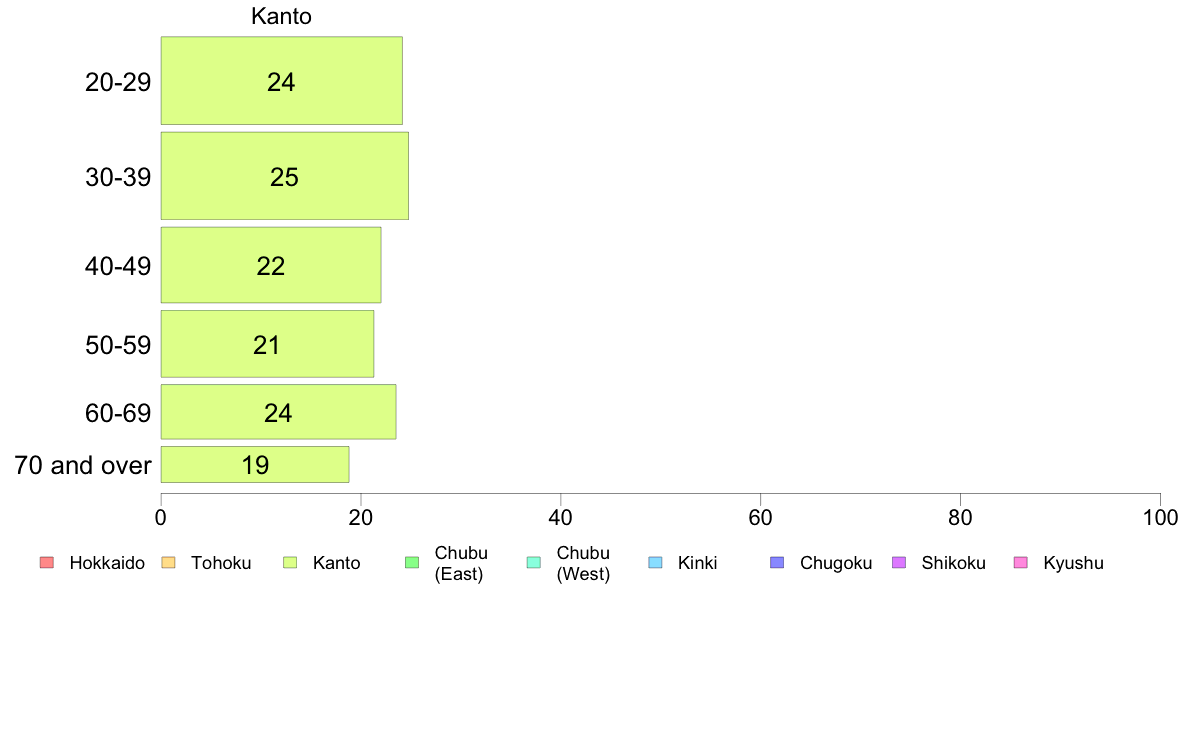Select the 30-39 bar showing 25

click(x=285, y=176)
